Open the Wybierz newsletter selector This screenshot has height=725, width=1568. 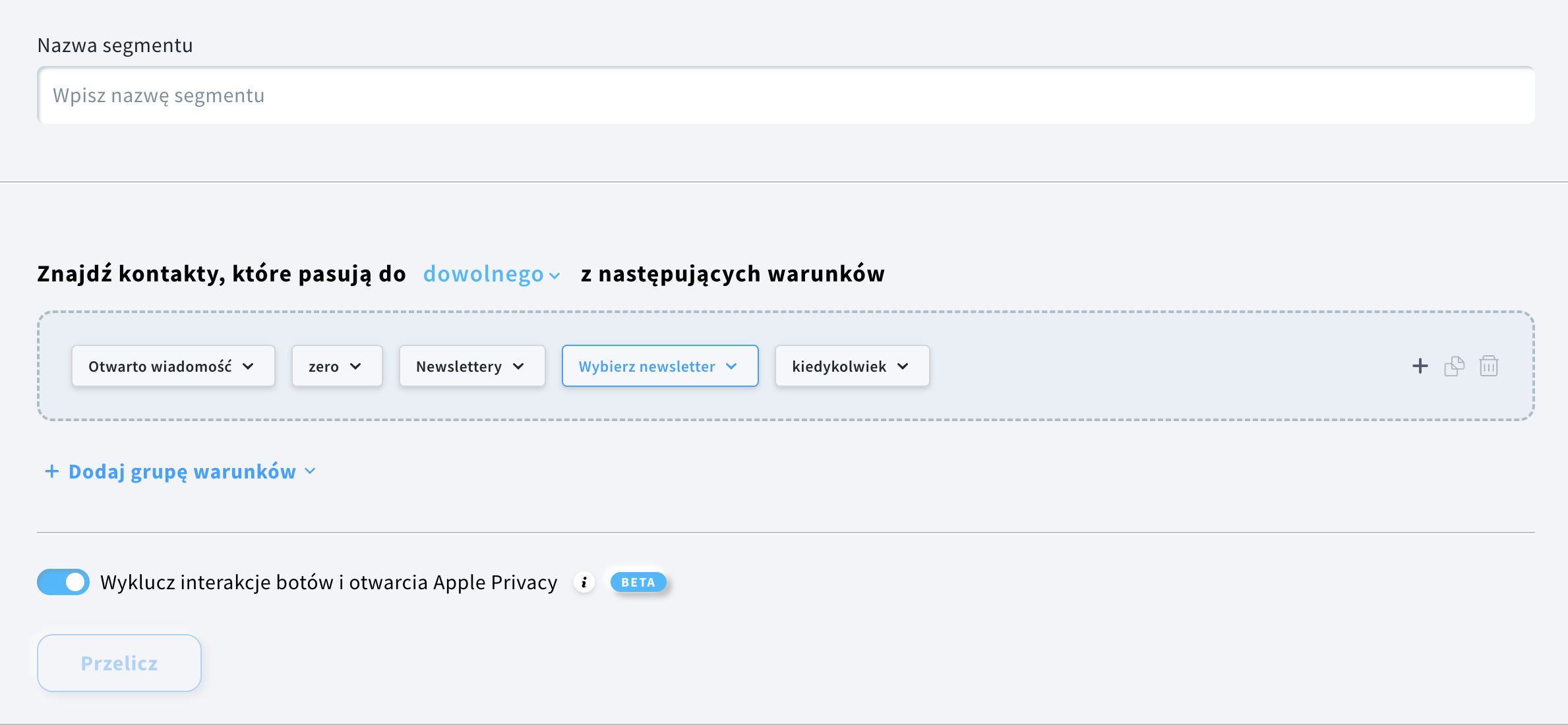[659, 366]
